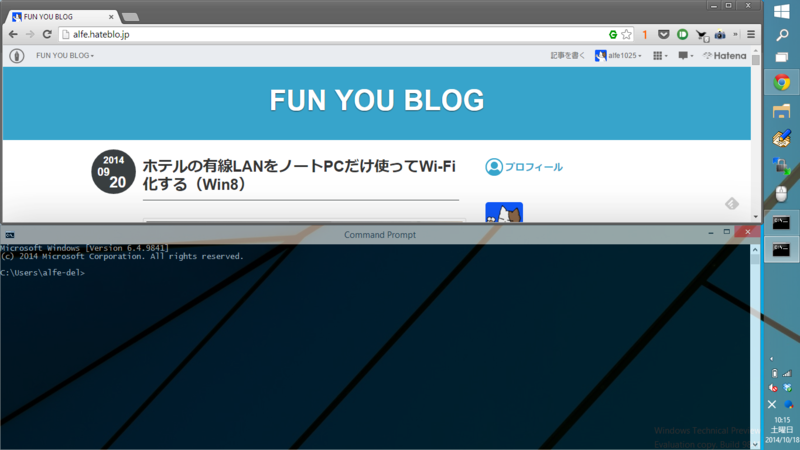Click the network signal tray icon

point(788,373)
